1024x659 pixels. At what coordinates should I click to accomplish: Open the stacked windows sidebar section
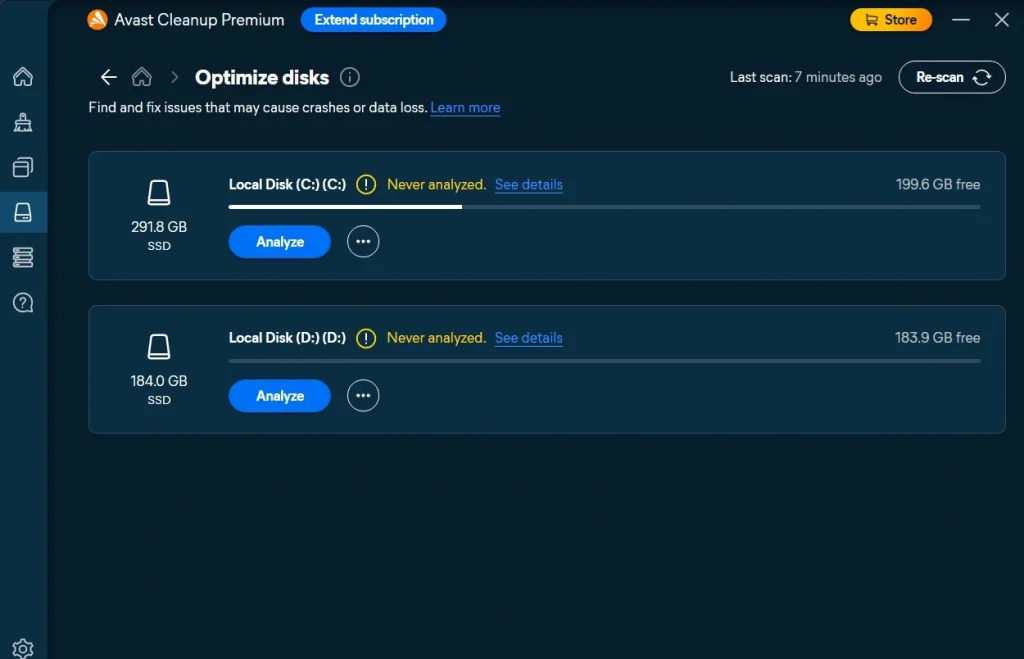(23, 167)
